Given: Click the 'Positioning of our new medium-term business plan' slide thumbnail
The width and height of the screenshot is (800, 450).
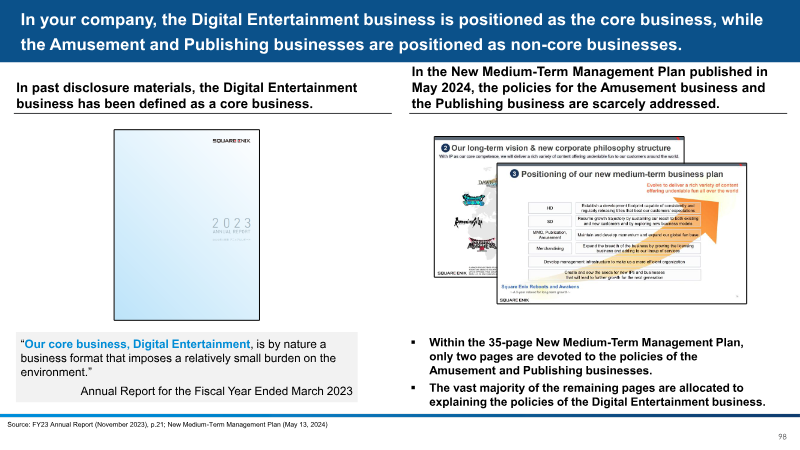Looking at the screenshot, I should pyautogui.click(x=621, y=234).
